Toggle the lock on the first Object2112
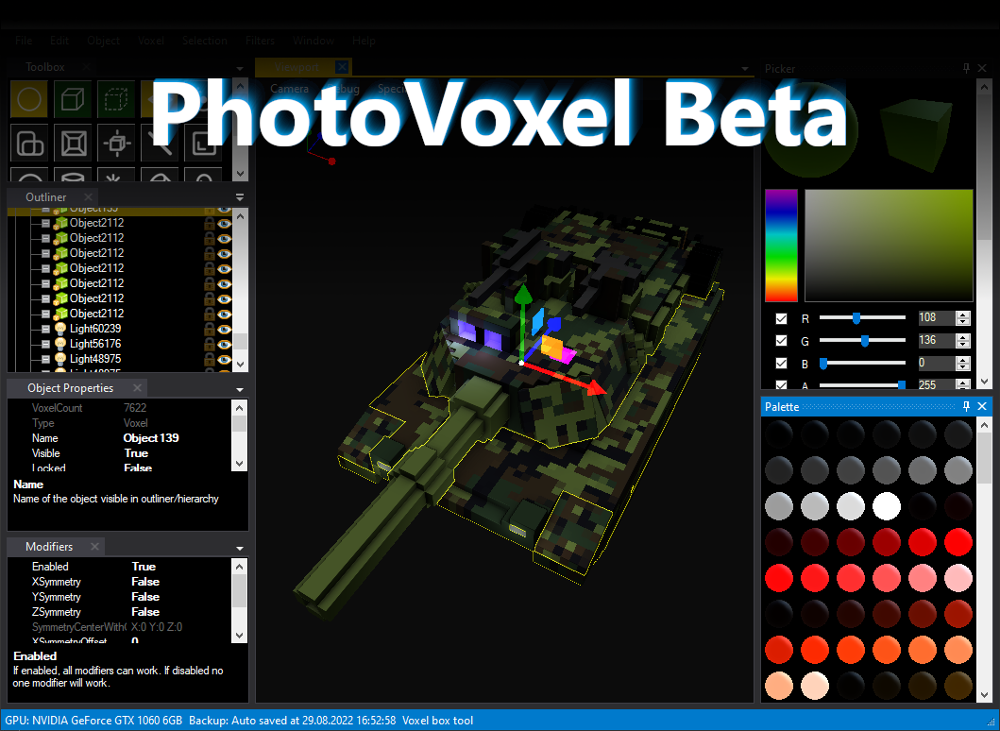This screenshot has height=731, width=1000. [x=209, y=223]
